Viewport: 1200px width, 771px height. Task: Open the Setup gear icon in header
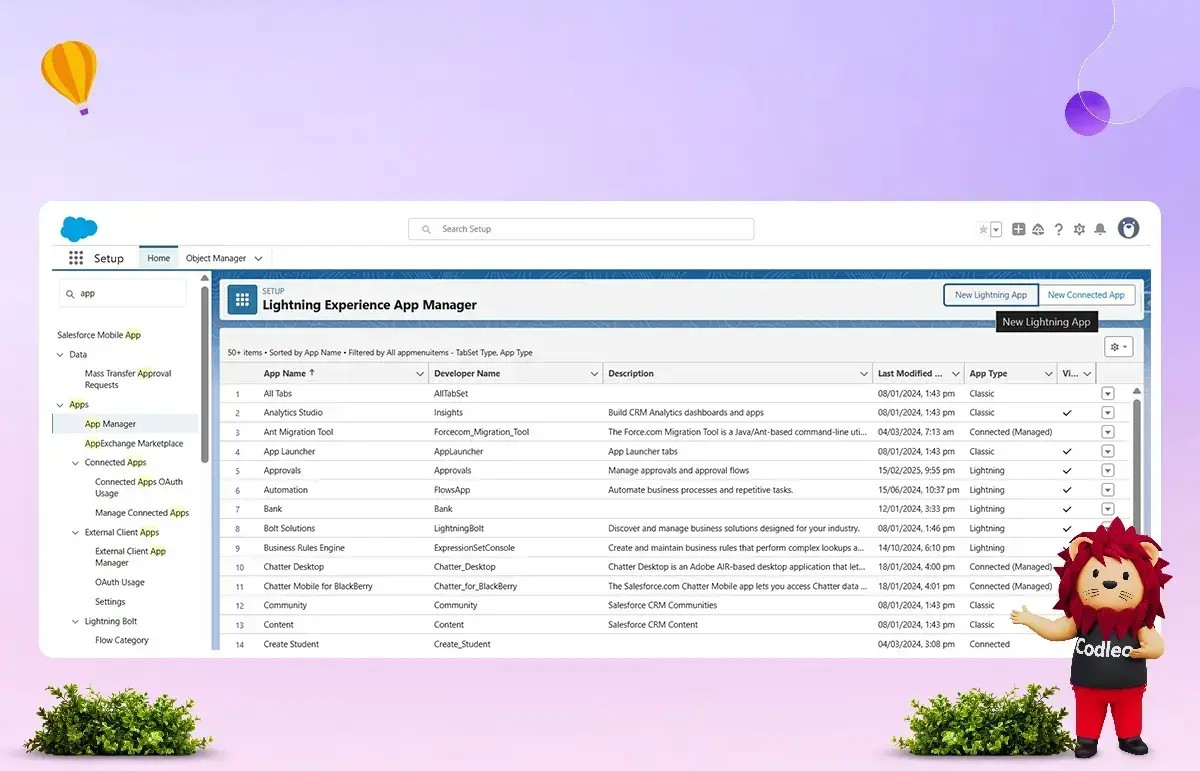pyautogui.click(x=1079, y=229)
